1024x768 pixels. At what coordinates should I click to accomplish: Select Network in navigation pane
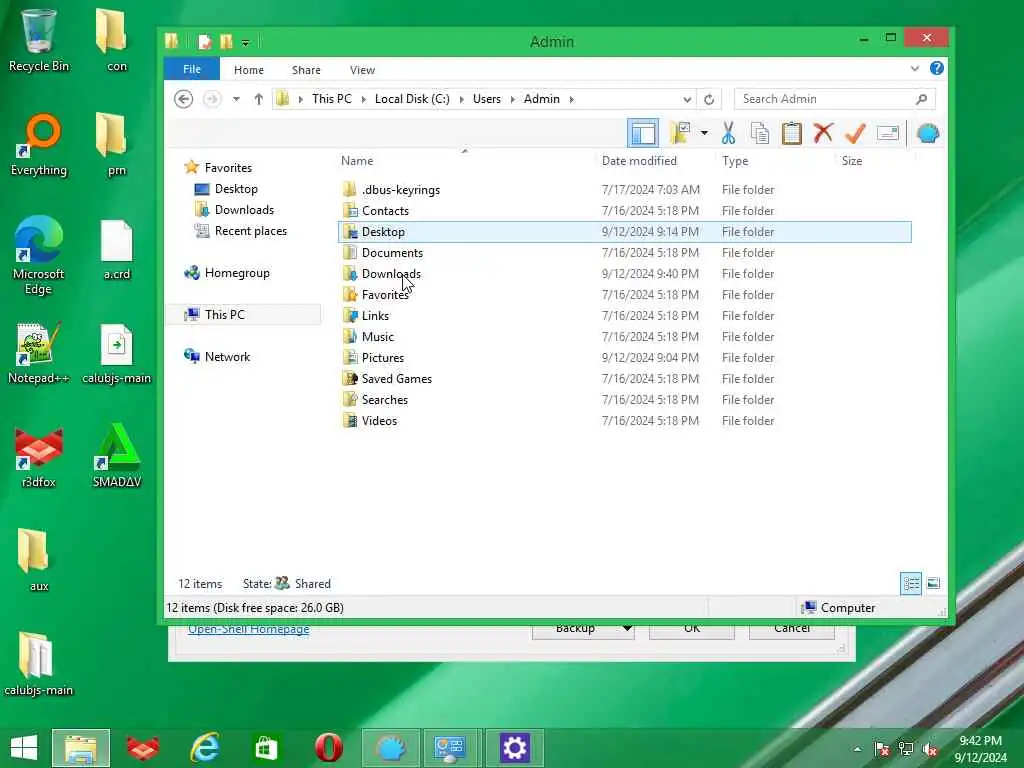227,357
